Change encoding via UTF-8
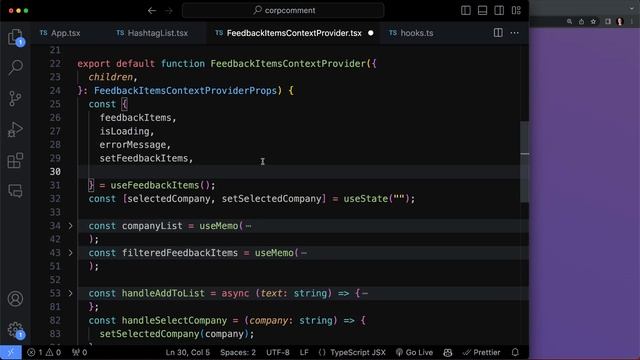 (278, 352)
